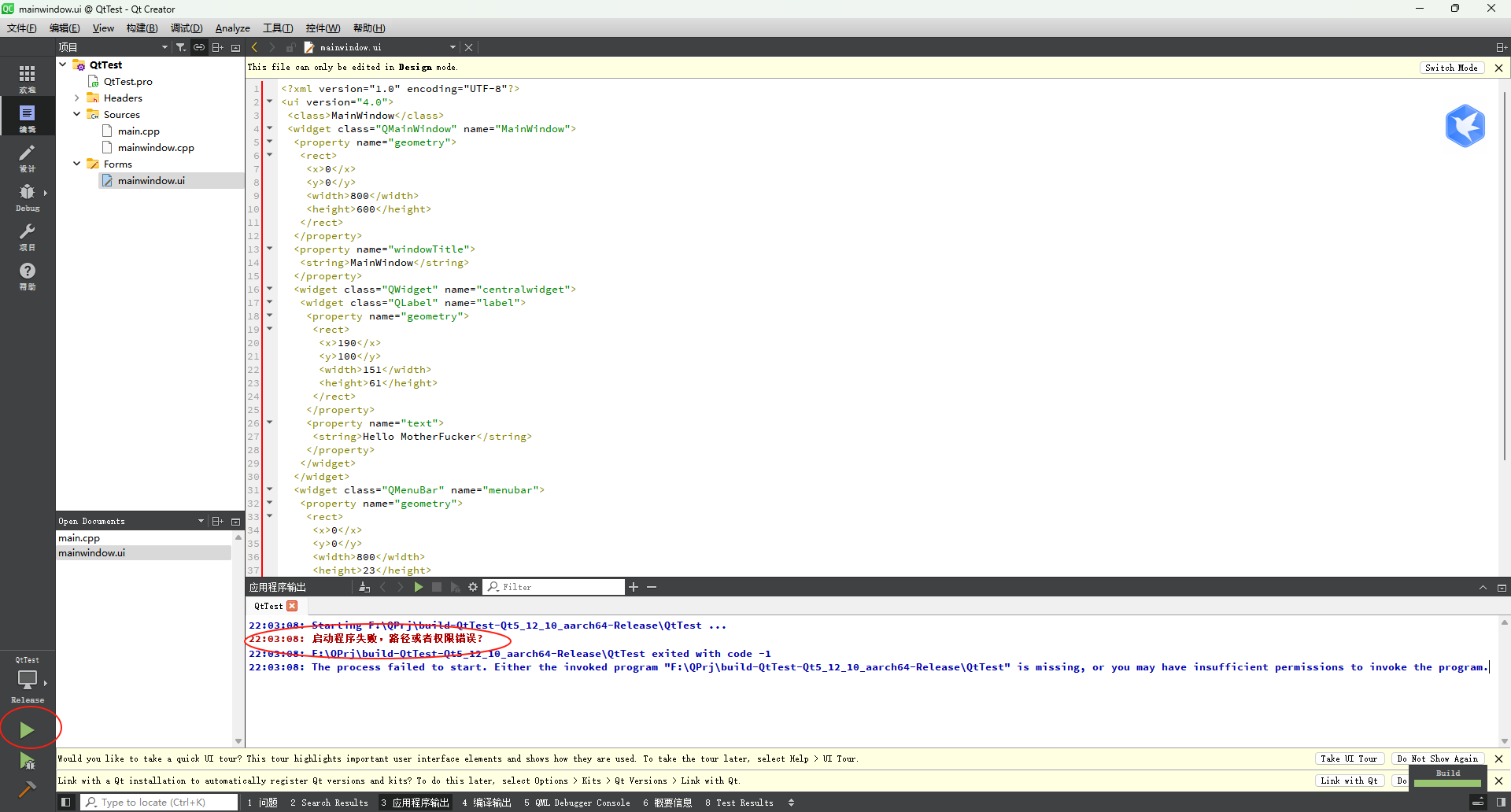
Task: Switch to Edit mode in the sidebar
Action: click(28, 116)
